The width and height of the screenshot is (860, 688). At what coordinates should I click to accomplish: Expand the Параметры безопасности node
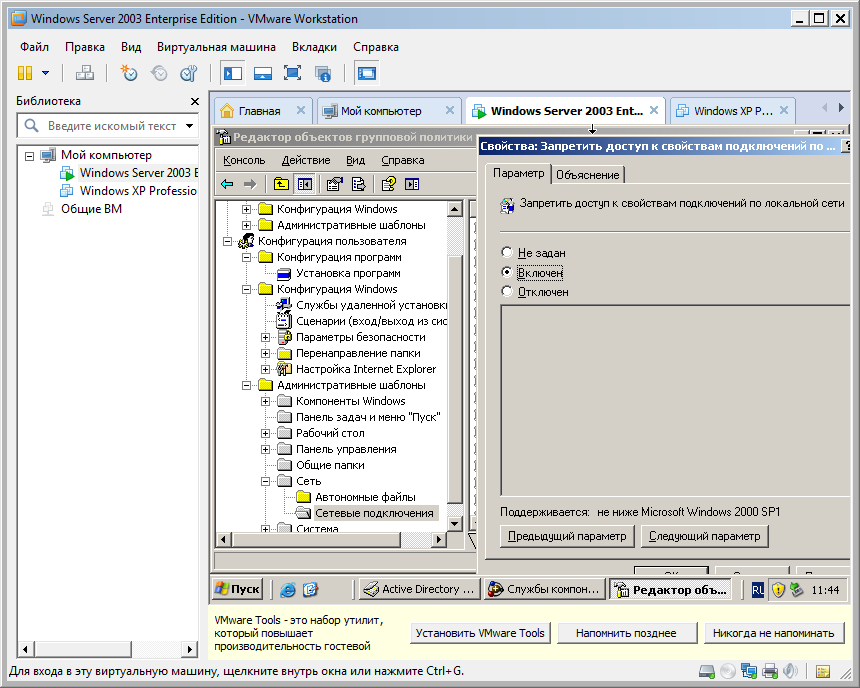265,337
